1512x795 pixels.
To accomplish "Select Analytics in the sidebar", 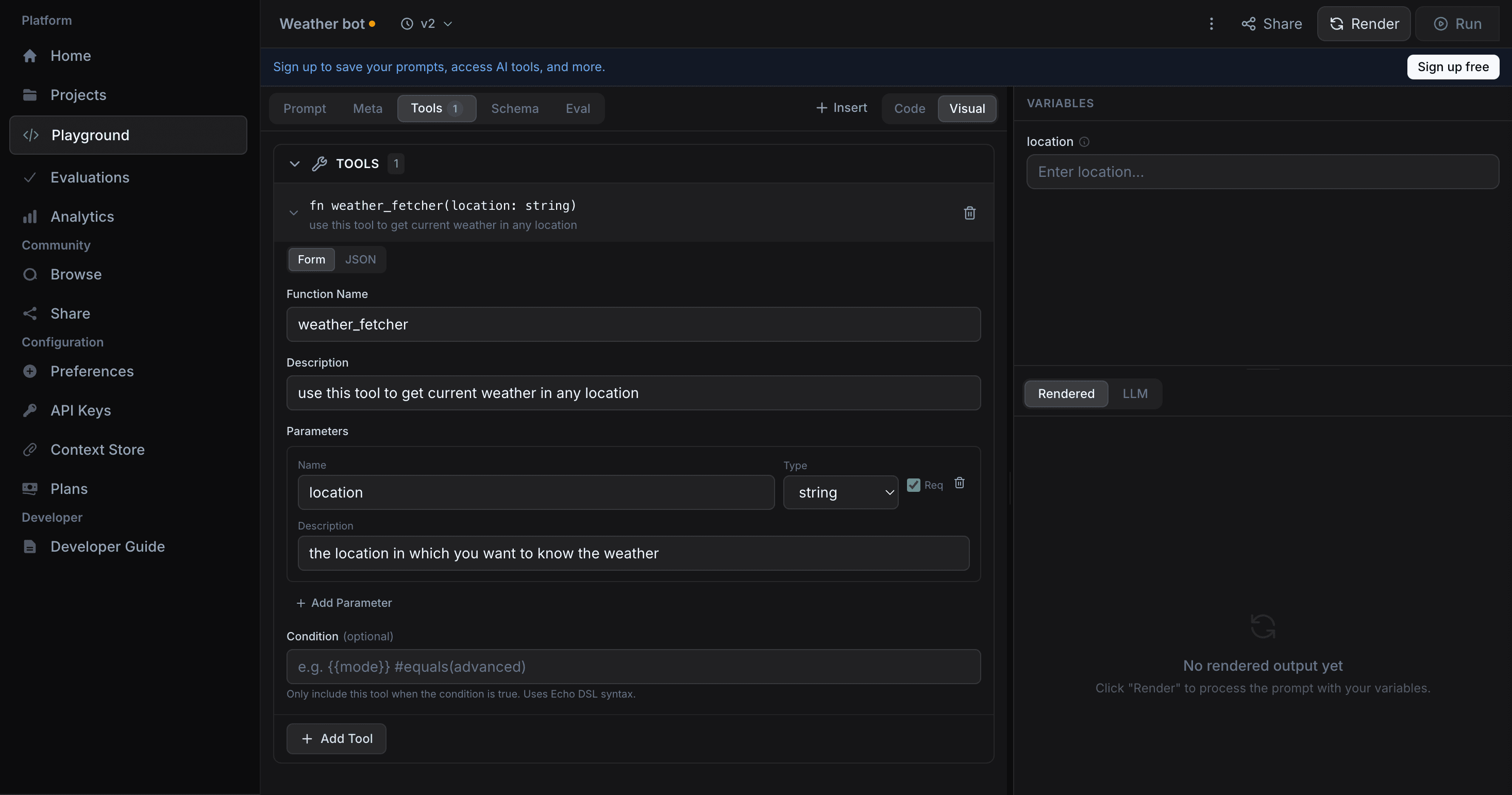I will [x=82, y=216].
